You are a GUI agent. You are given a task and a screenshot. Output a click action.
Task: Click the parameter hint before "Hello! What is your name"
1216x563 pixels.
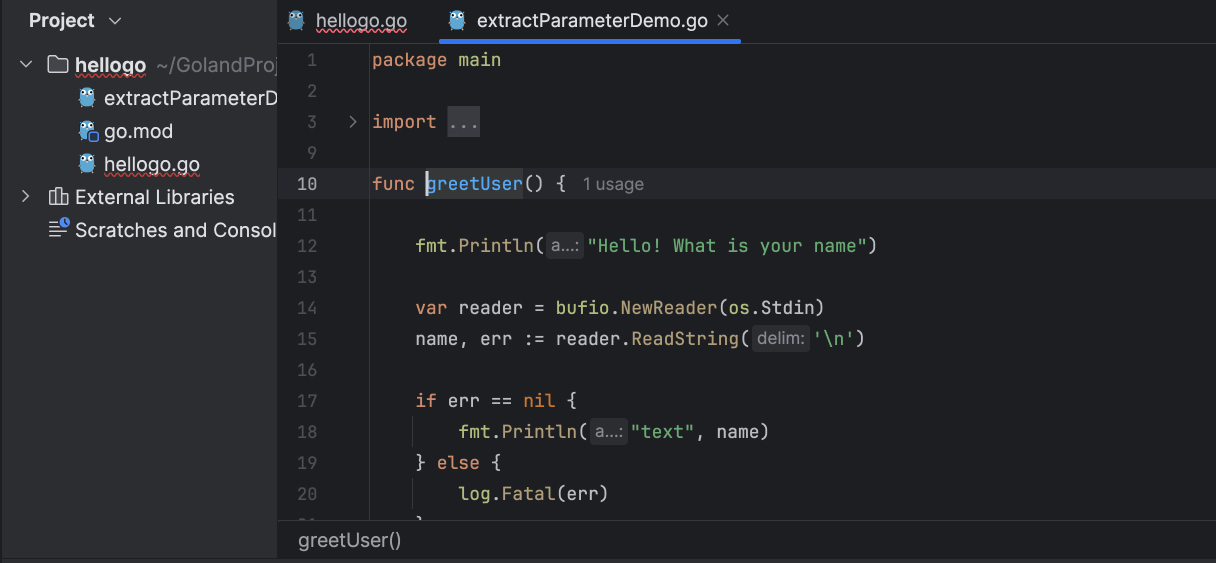click(x=565, y=246)
